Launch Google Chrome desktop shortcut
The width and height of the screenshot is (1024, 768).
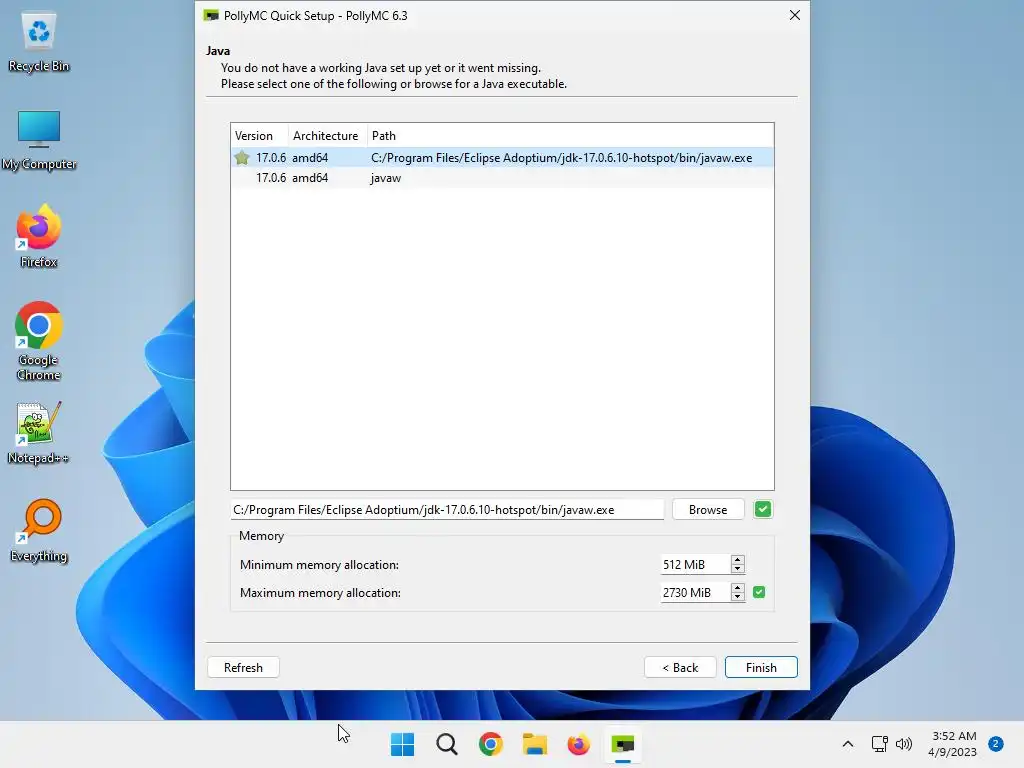39,341
